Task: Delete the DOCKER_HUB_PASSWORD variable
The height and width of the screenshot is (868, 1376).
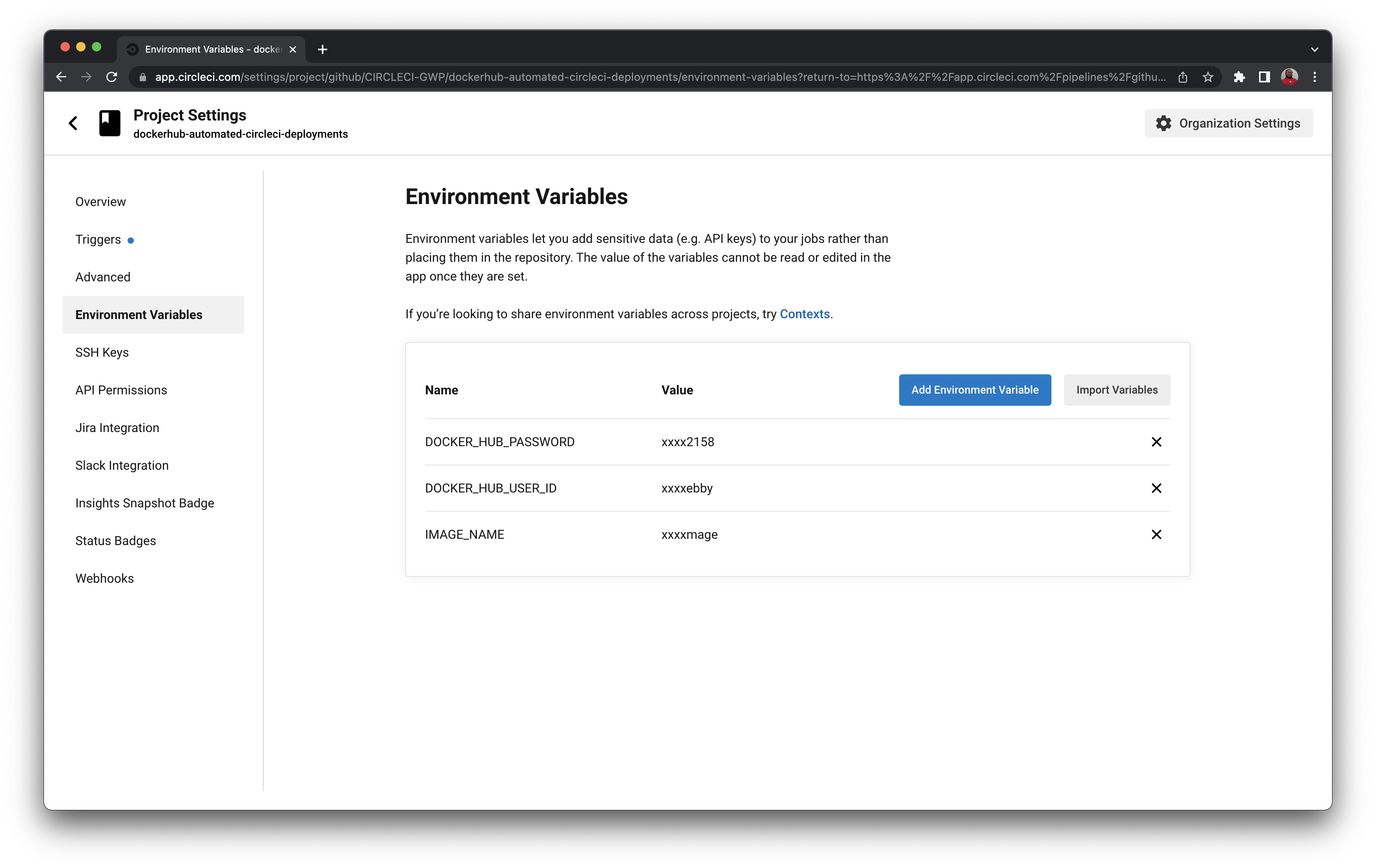Action: click(x=1156, y=442)
